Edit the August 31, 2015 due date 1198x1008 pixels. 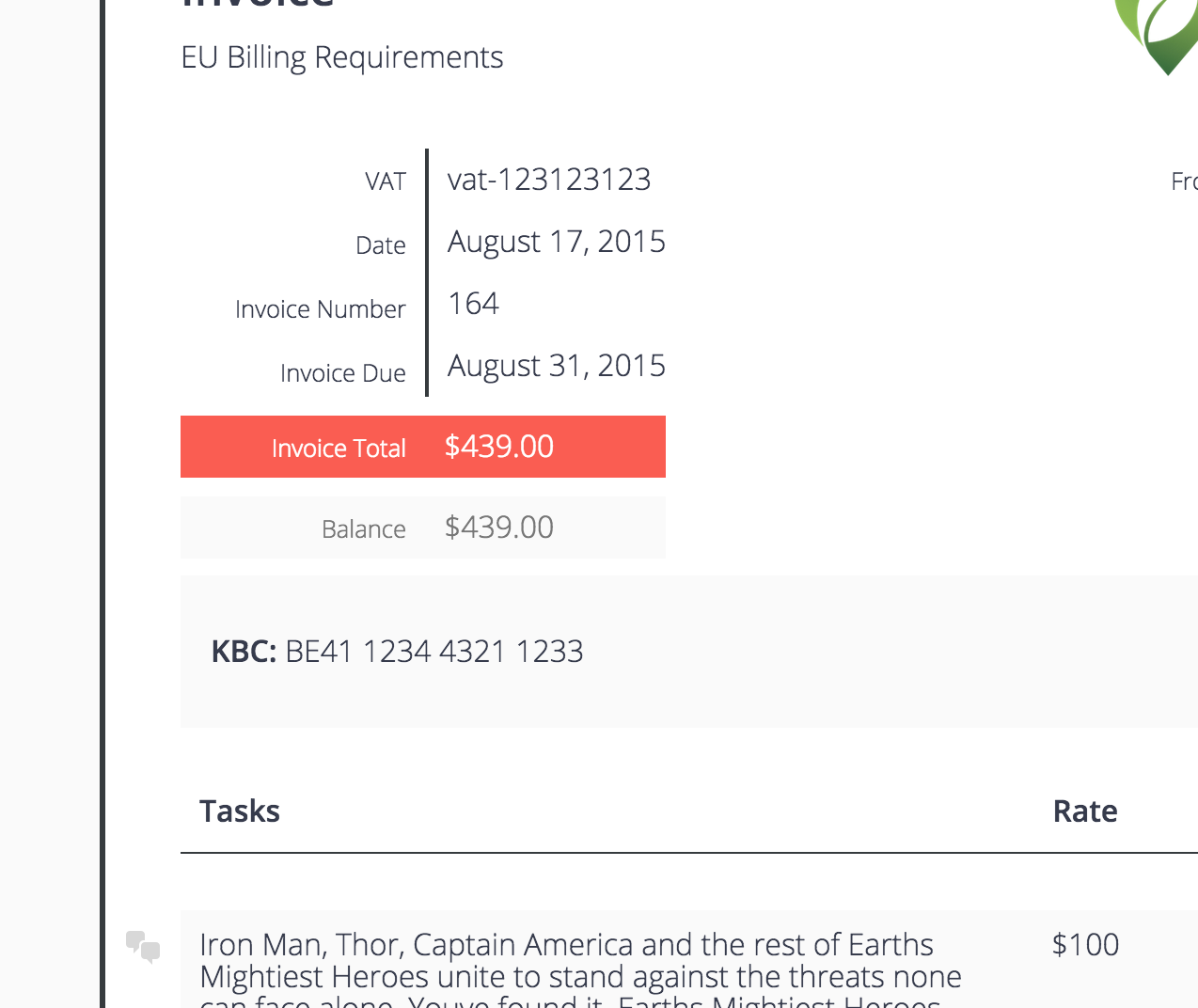coord(556,366)
